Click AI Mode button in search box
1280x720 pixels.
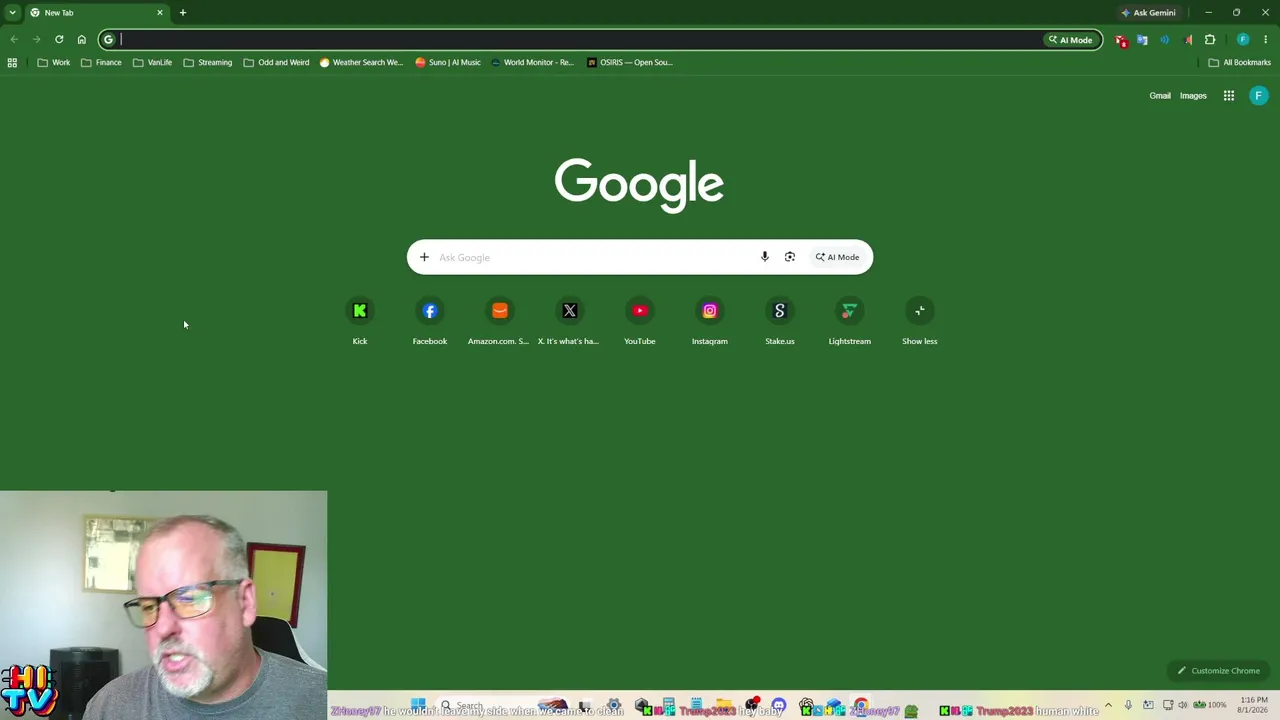pos(837,257)
